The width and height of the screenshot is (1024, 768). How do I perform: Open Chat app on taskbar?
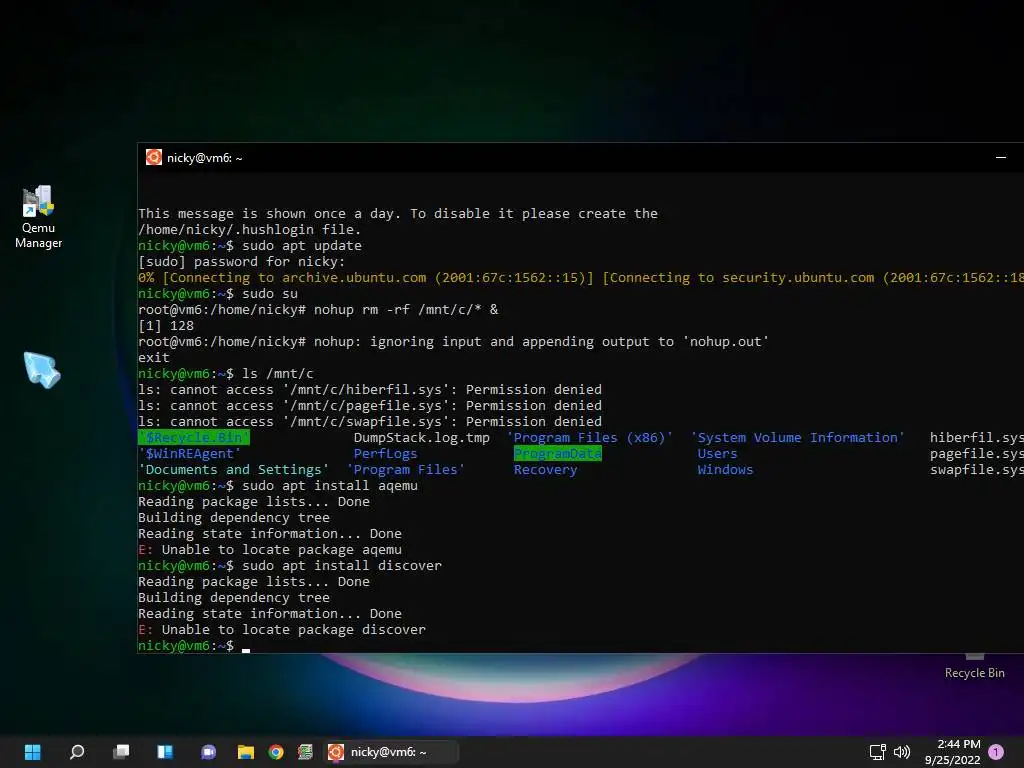[208, 752]
